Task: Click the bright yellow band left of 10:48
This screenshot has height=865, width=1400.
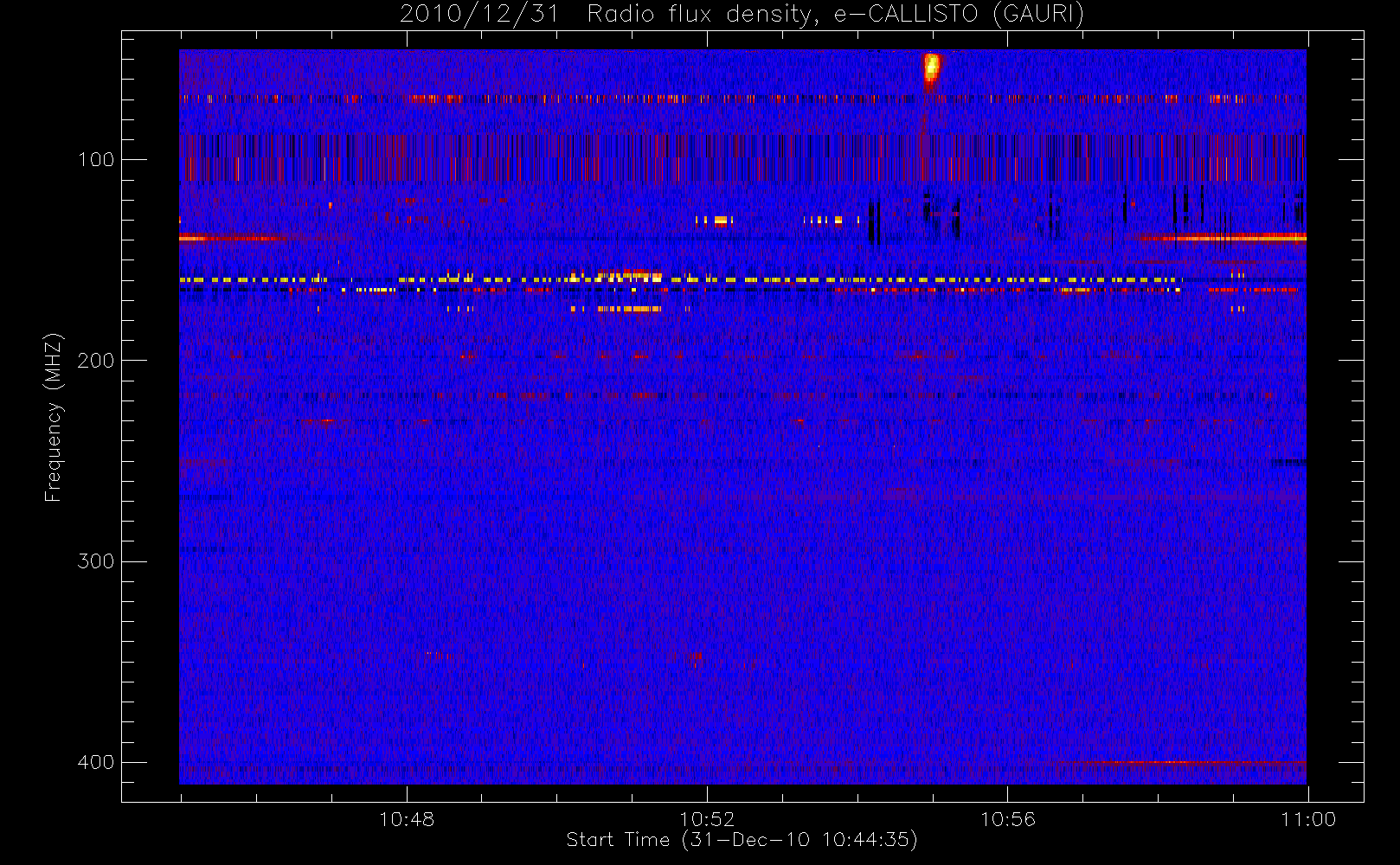Action: [253, 280]
